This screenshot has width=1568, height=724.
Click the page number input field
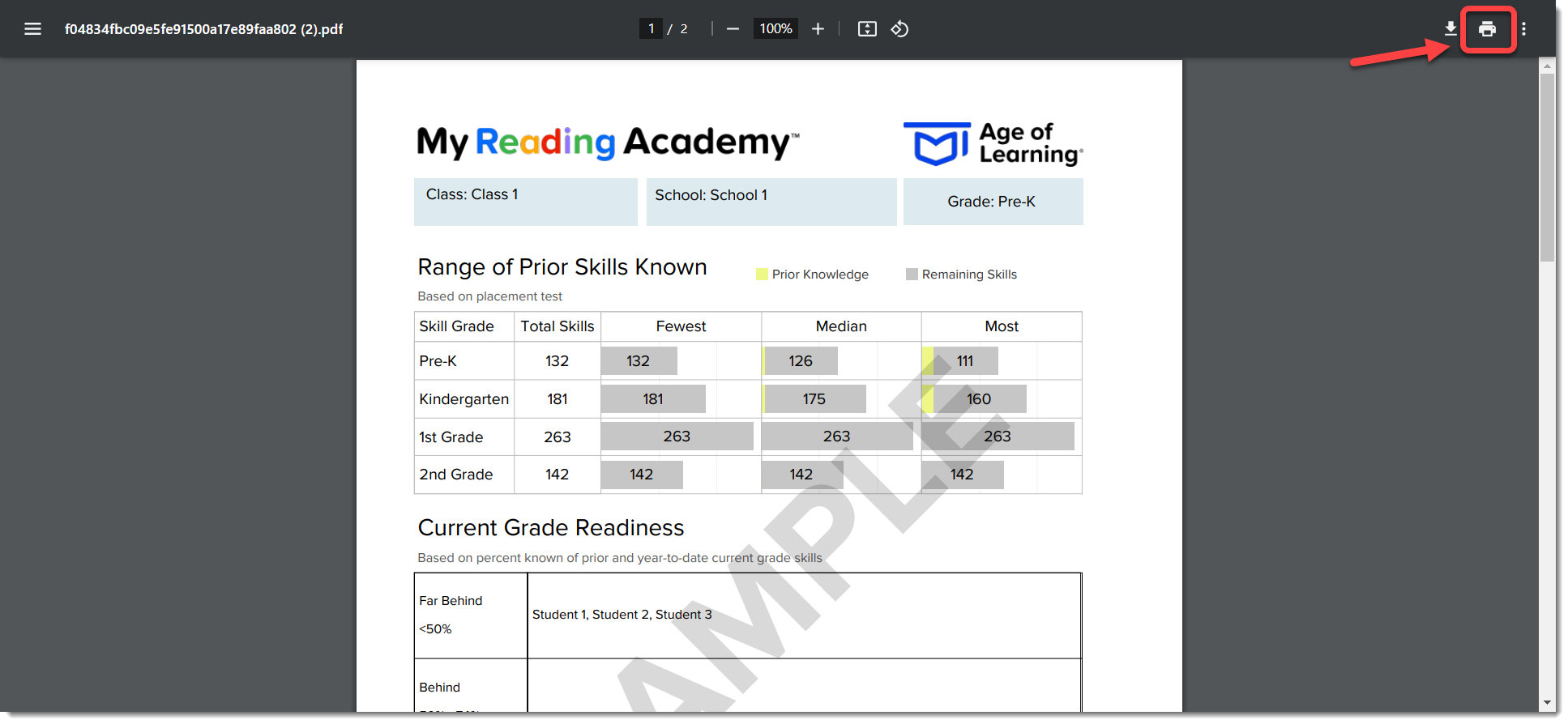click(651, 29)
